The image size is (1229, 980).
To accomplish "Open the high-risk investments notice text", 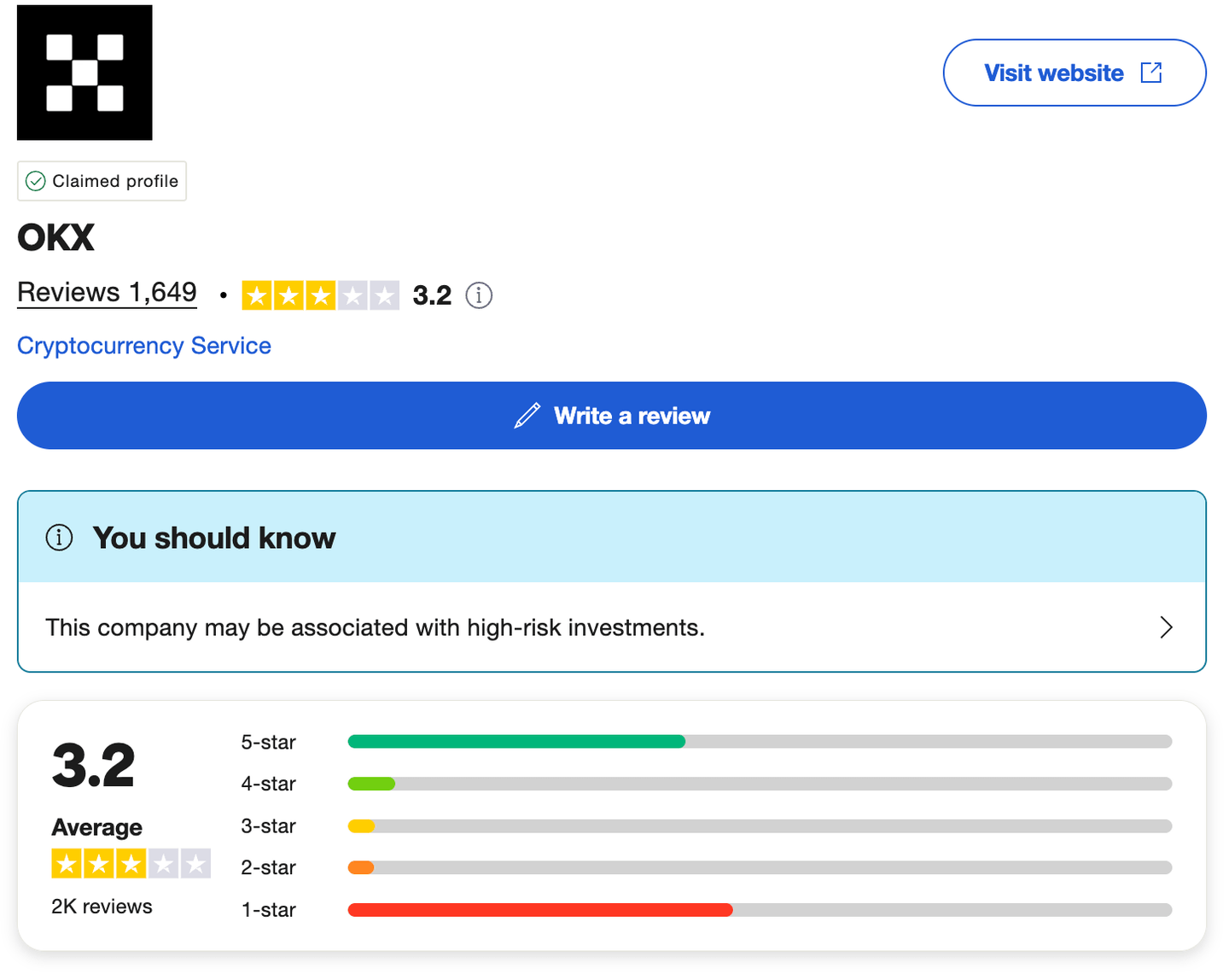I will tap(375, 627).
